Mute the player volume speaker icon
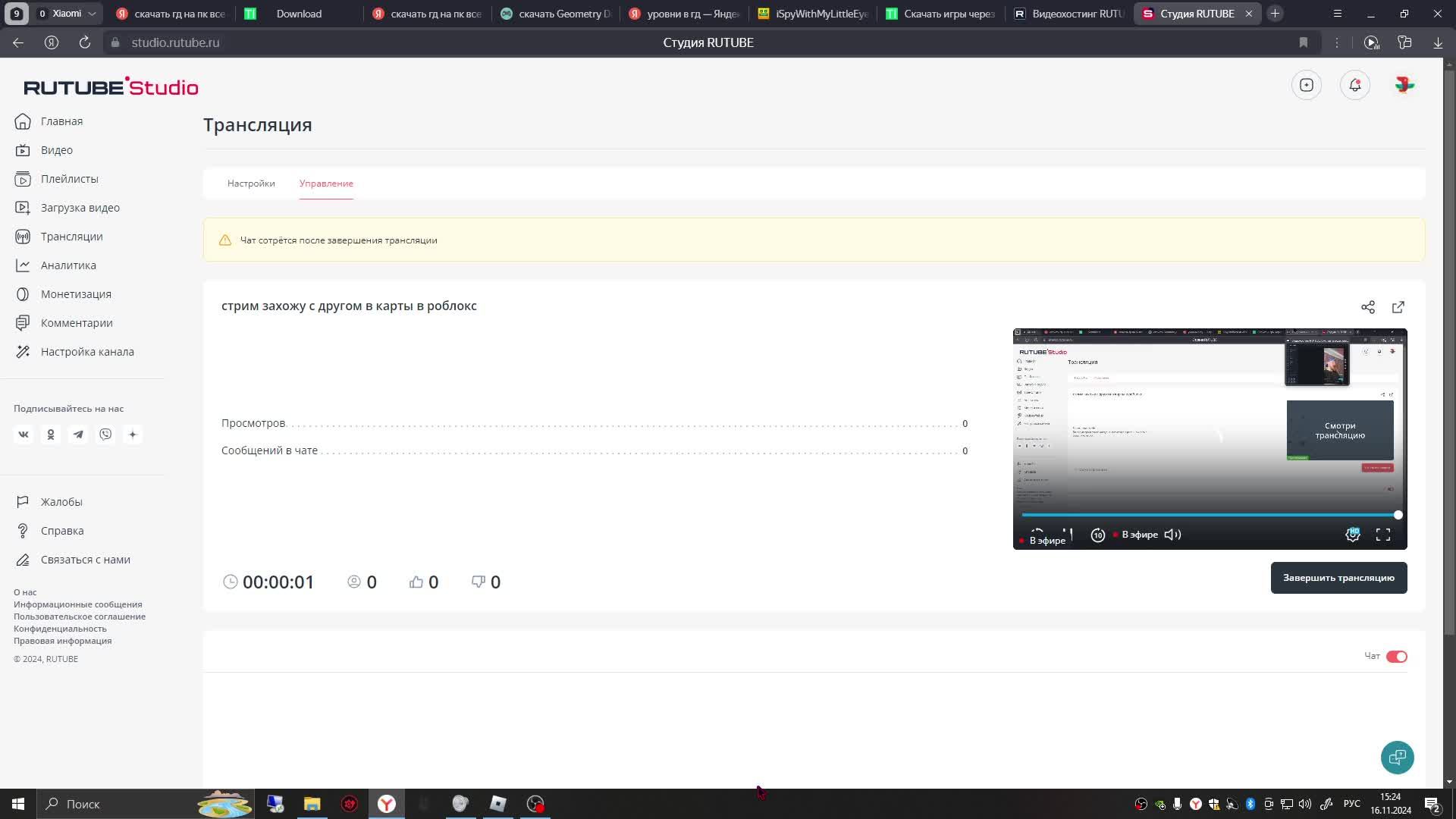Image resolution: width=1456 pixels, height=819 pixels. click(x=1172, y=535)
